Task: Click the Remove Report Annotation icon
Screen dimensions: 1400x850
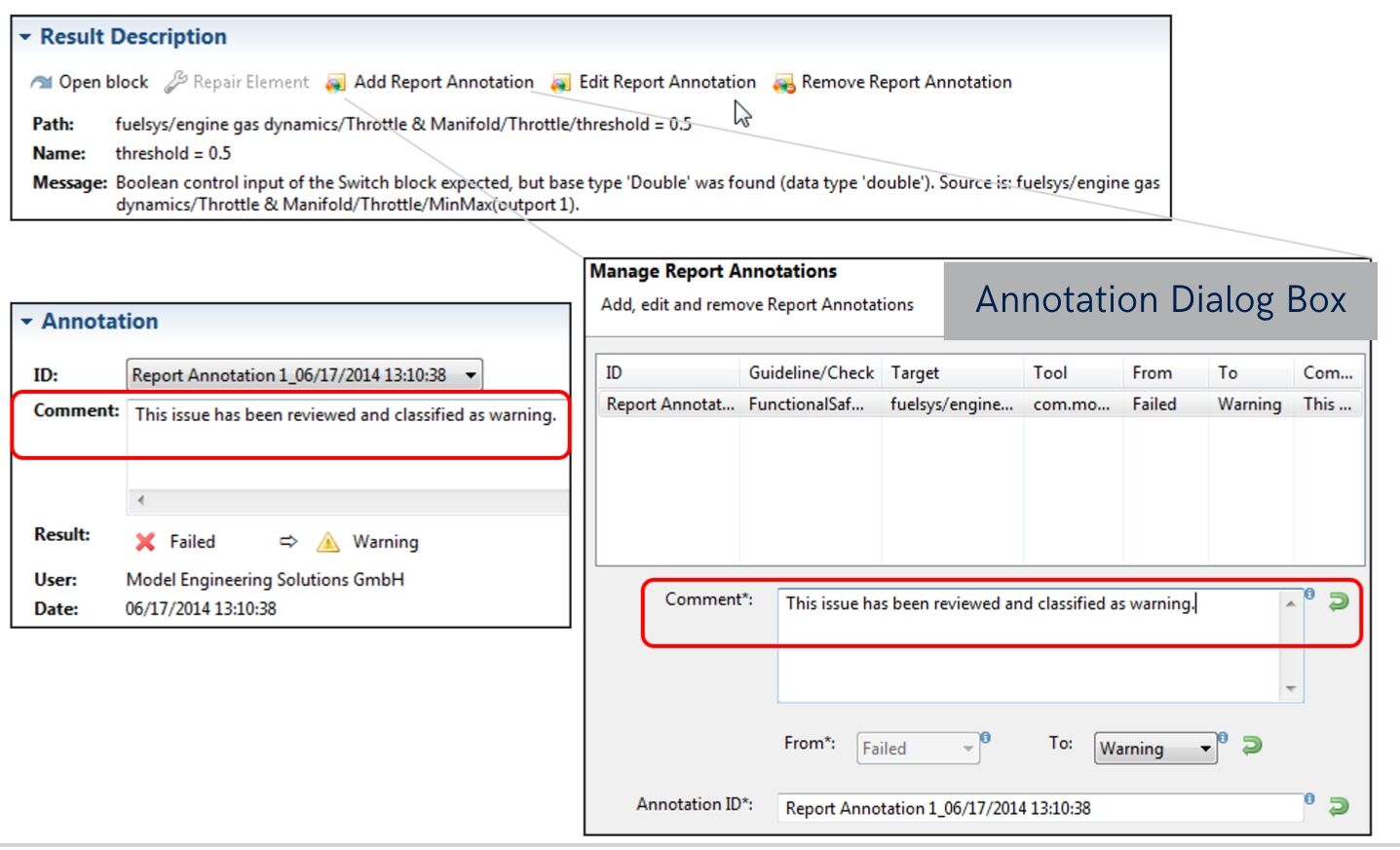Action: [x=783, y=83]
